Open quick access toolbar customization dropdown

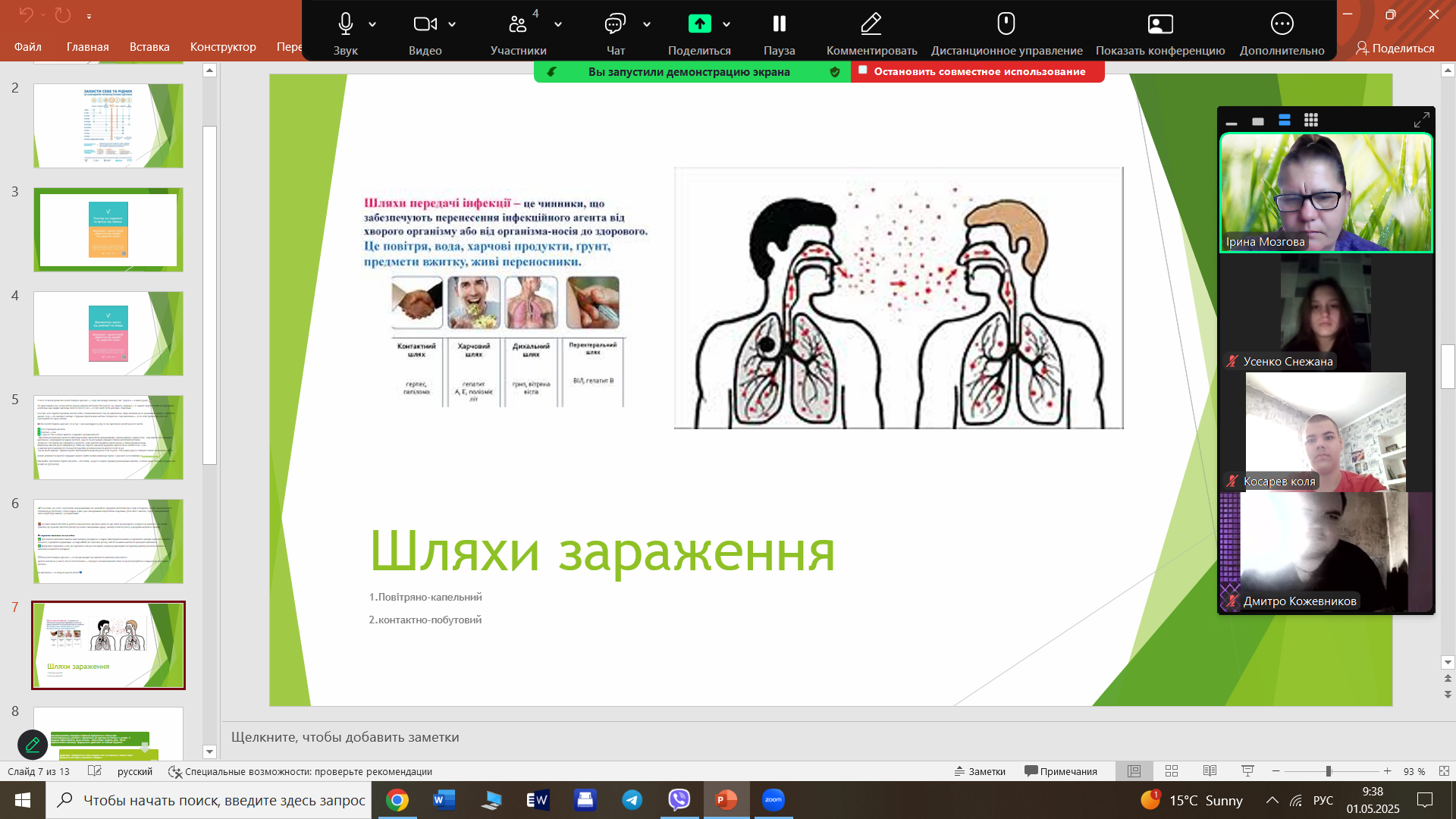click(89, 16)
